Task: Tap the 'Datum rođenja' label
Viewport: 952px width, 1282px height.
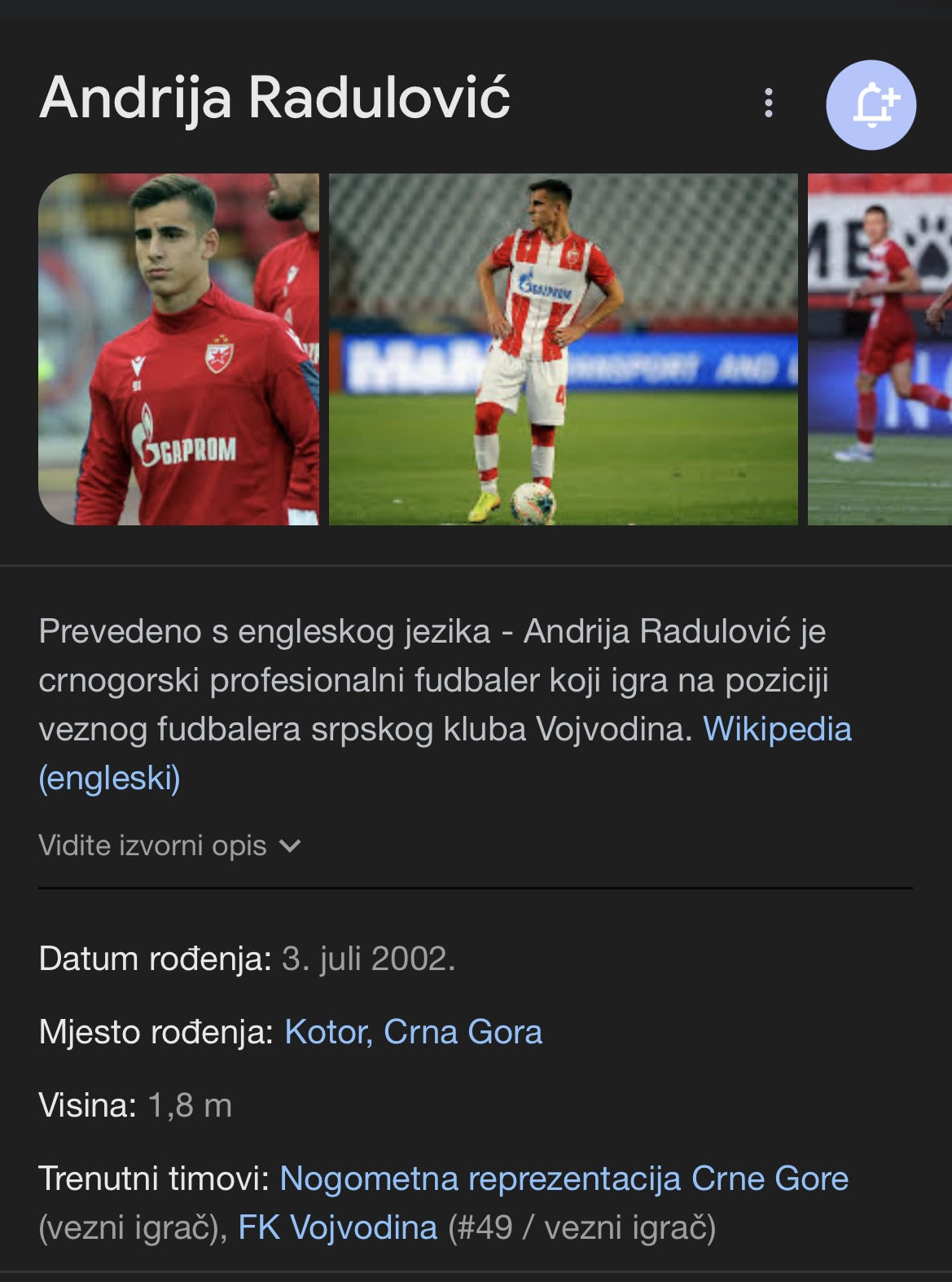Action: (x=155, y=959)
